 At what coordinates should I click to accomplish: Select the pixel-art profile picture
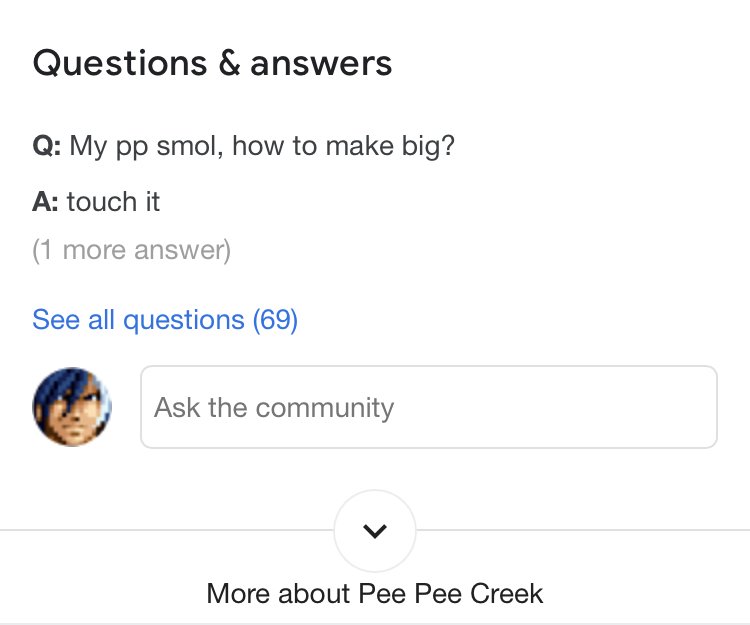[72, 407]
